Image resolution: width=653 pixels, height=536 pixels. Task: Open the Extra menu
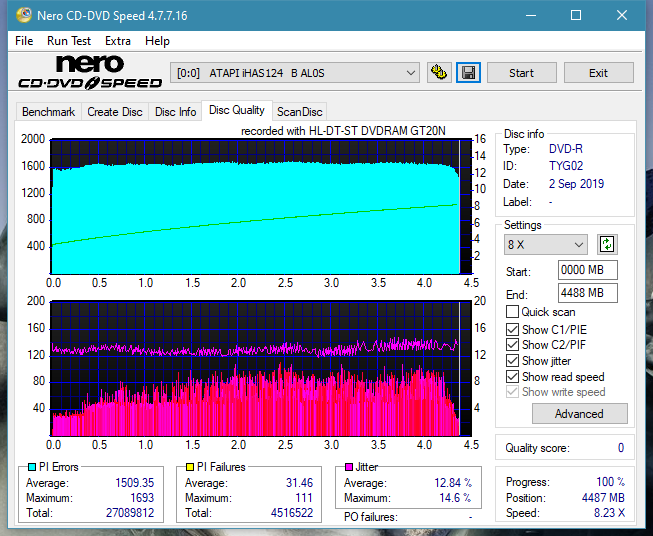[x=118, y=41]
